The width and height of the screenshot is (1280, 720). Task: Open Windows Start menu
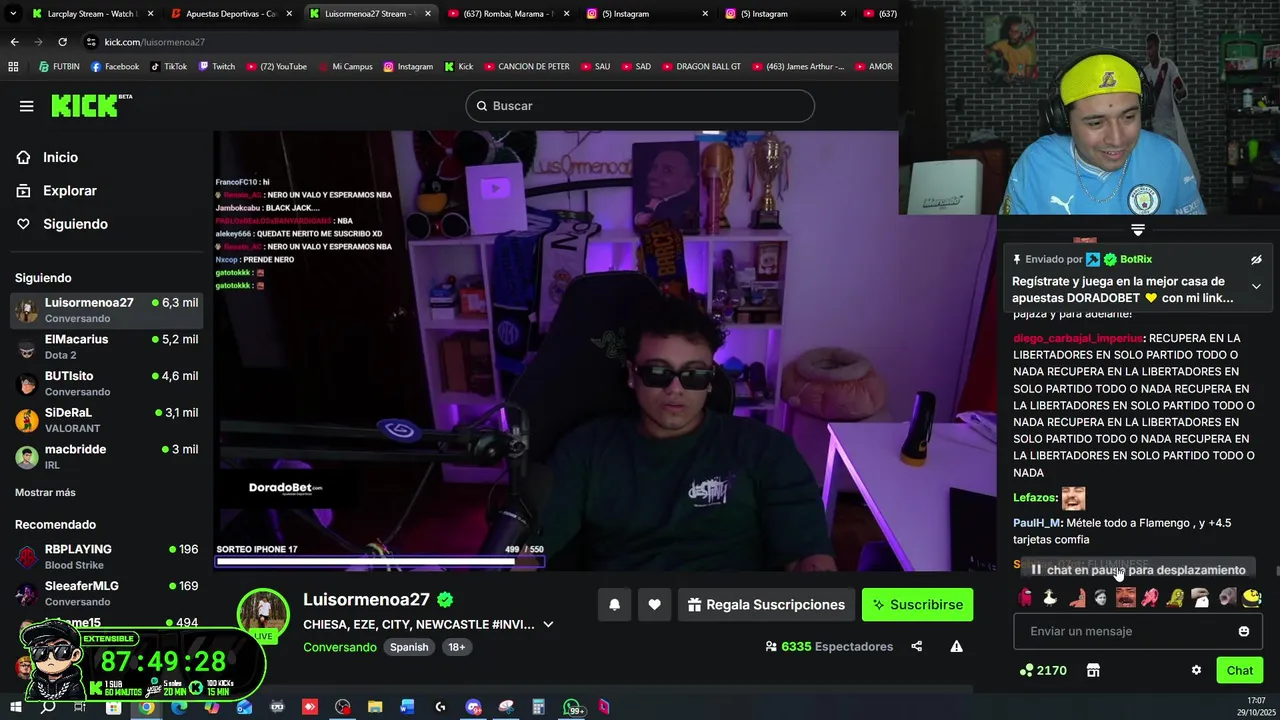pos(15,708)
